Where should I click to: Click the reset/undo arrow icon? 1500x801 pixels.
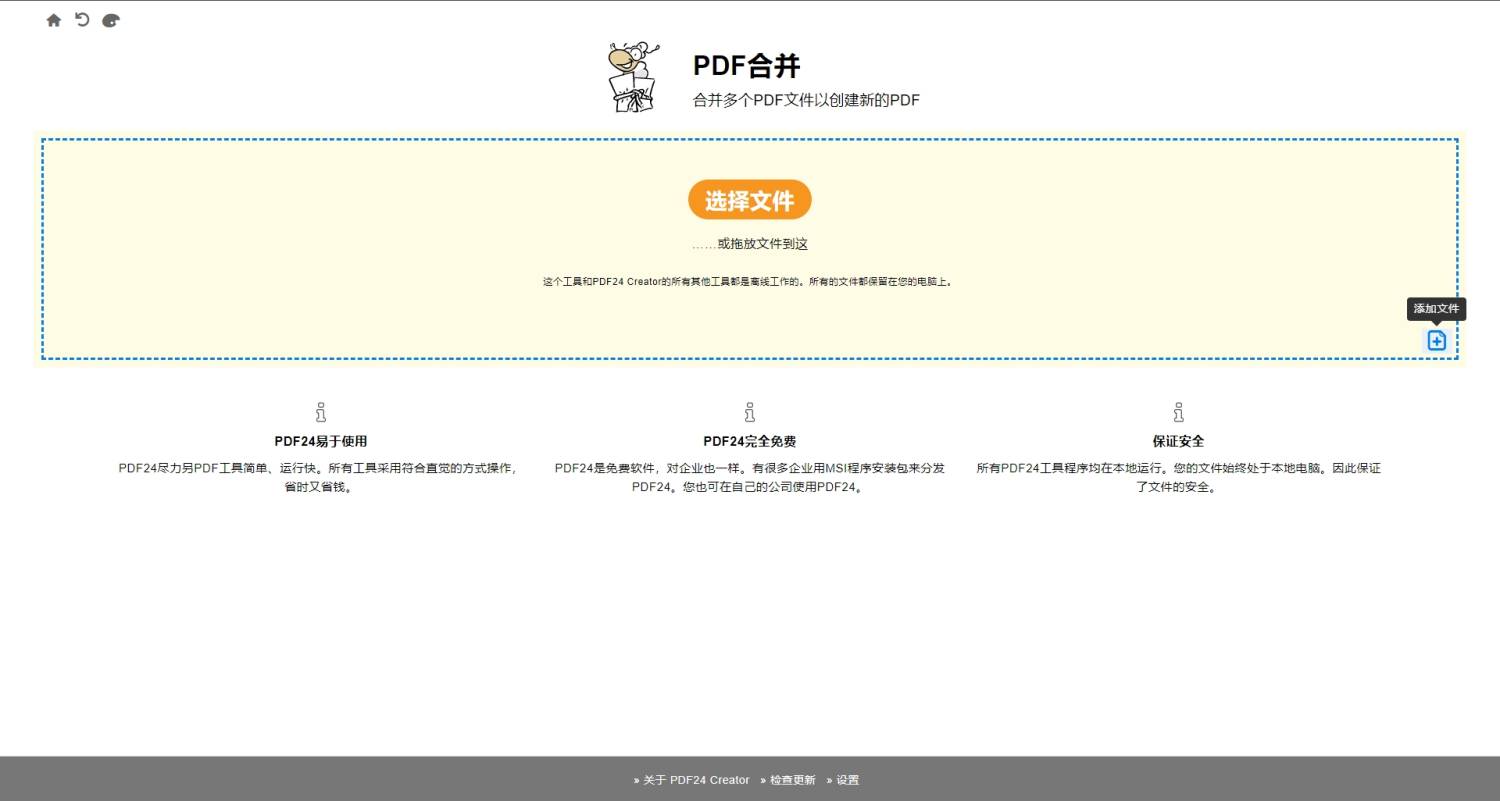point(82,19)
